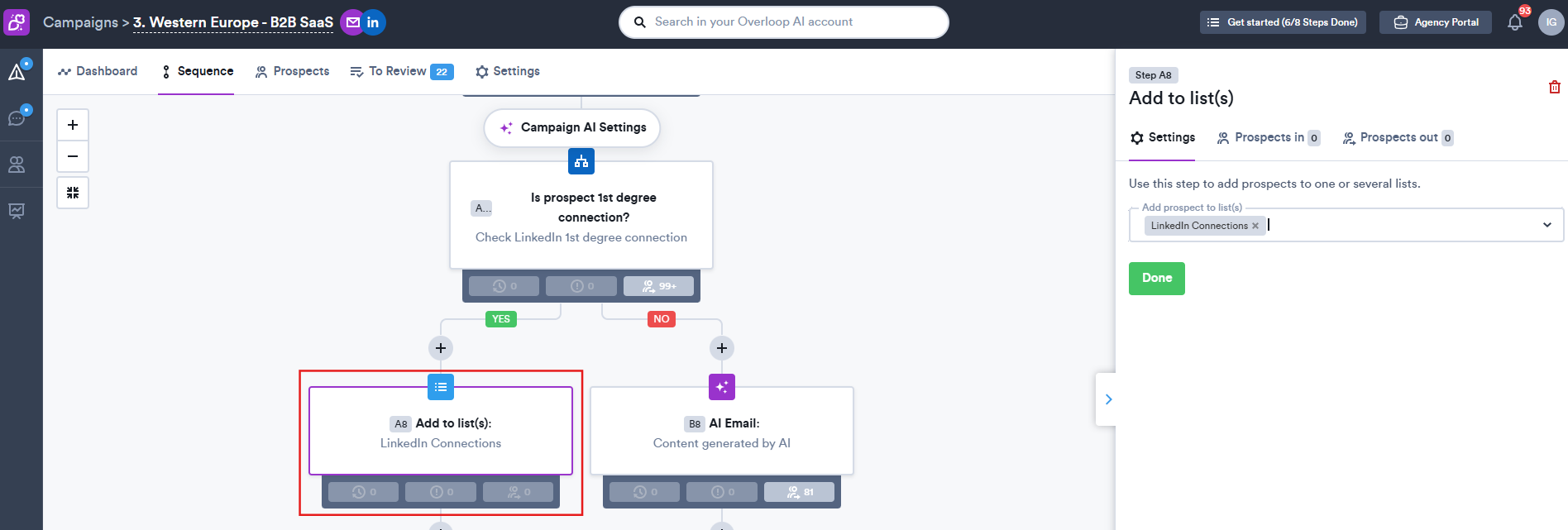Click the errors counter under the condition step
Screen dimensions: 1568x530
coord(581,286)
